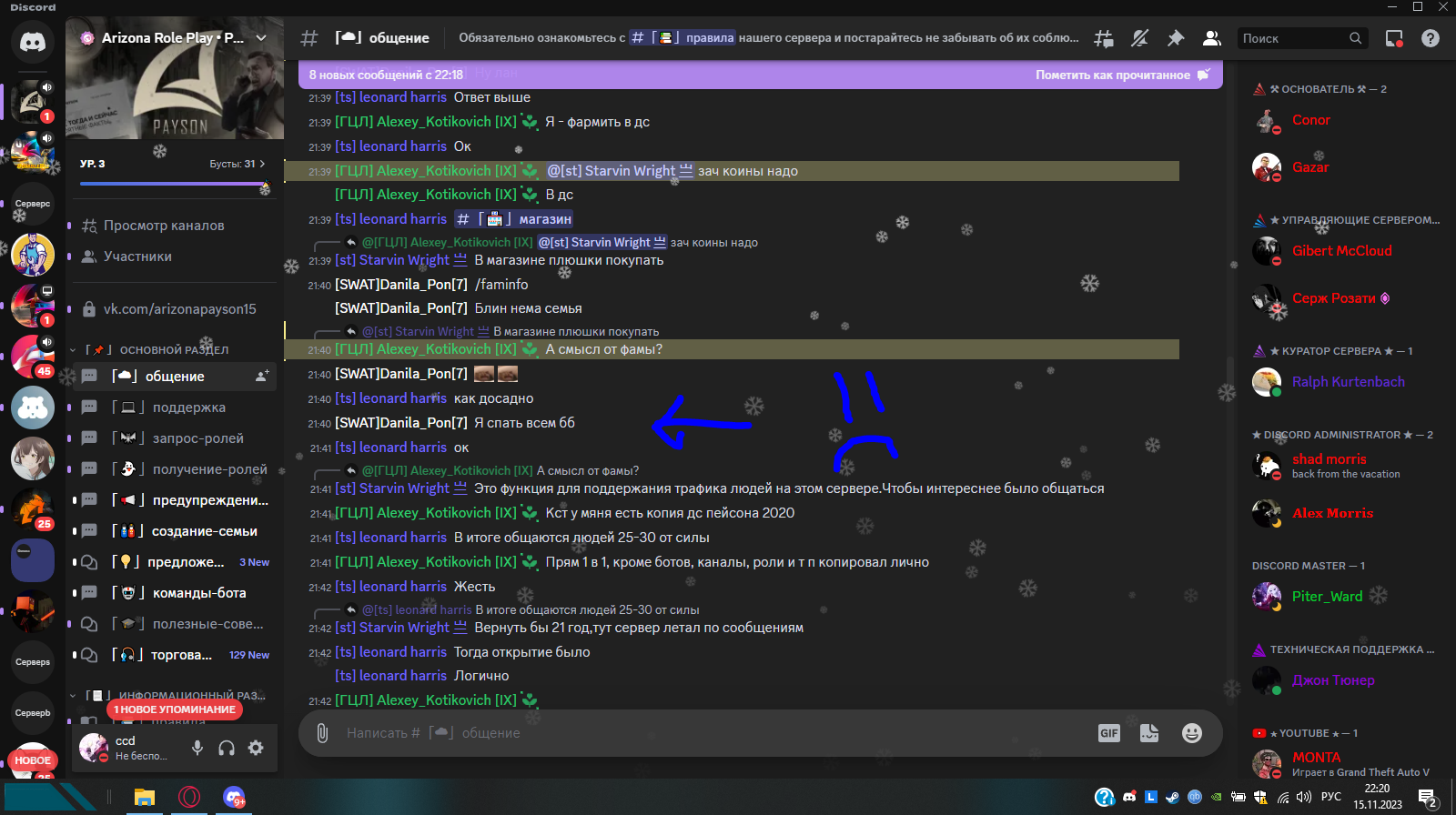The image size is (1456, 815).
Task: Open предложения forum with 3 New
Action: [x=173, y=562]
